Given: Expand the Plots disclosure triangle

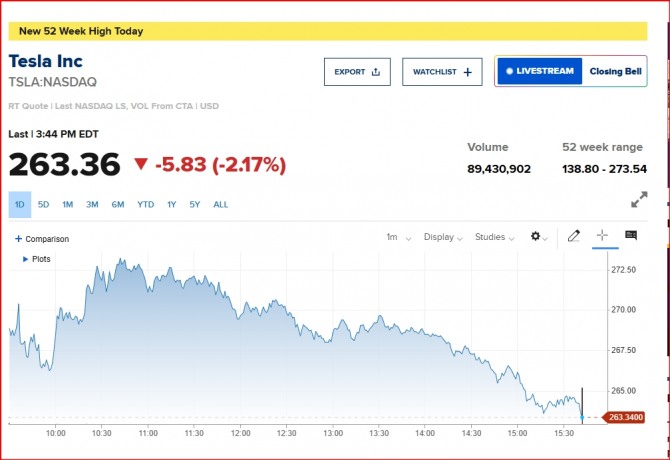Looking at the screenshot, I should coord(24,259).
